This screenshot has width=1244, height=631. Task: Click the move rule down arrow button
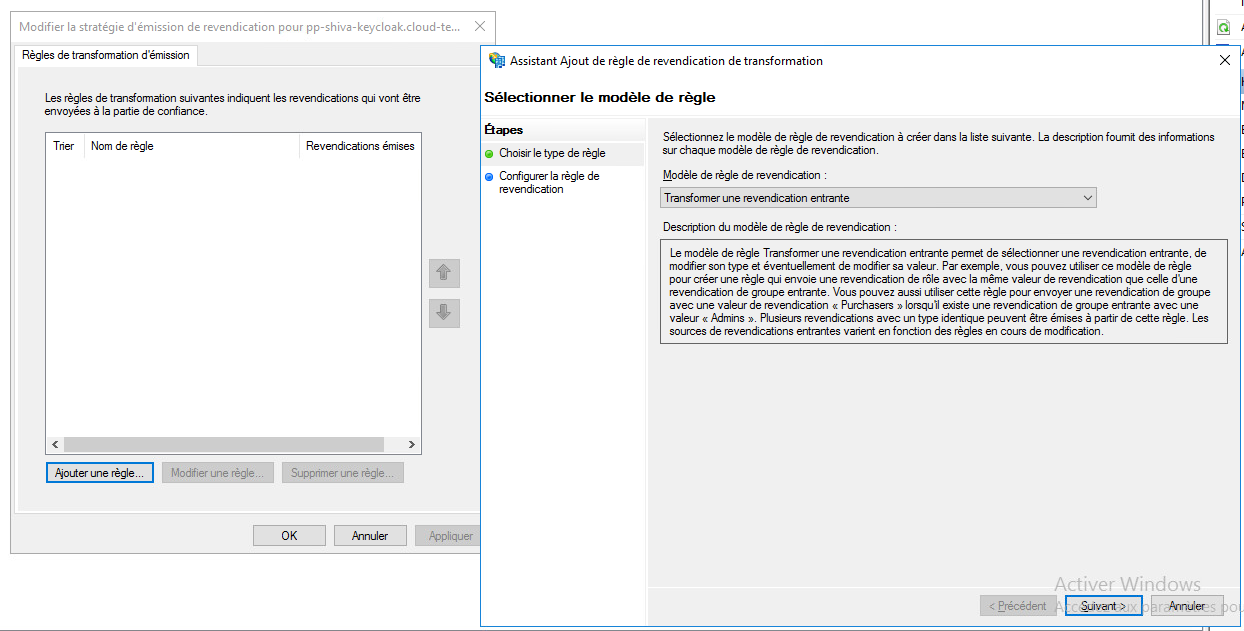click(444, 312)
